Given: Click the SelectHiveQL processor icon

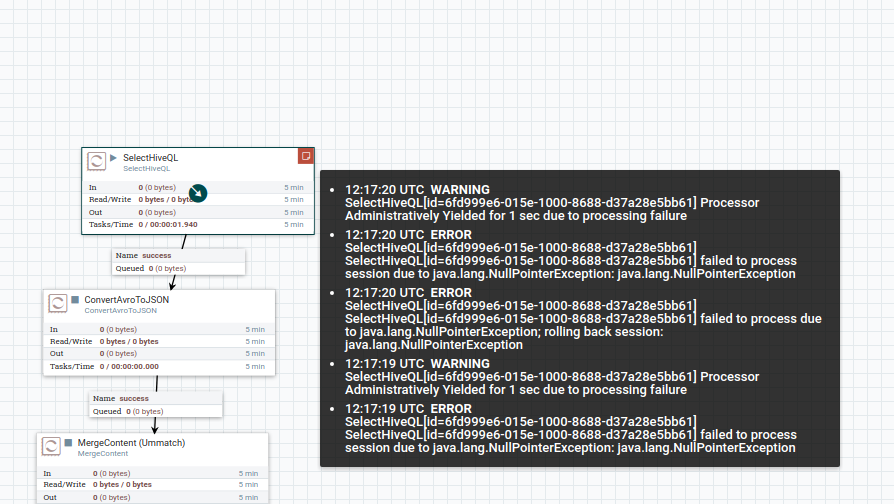Looking at the screenshot, I should [96, 161].
